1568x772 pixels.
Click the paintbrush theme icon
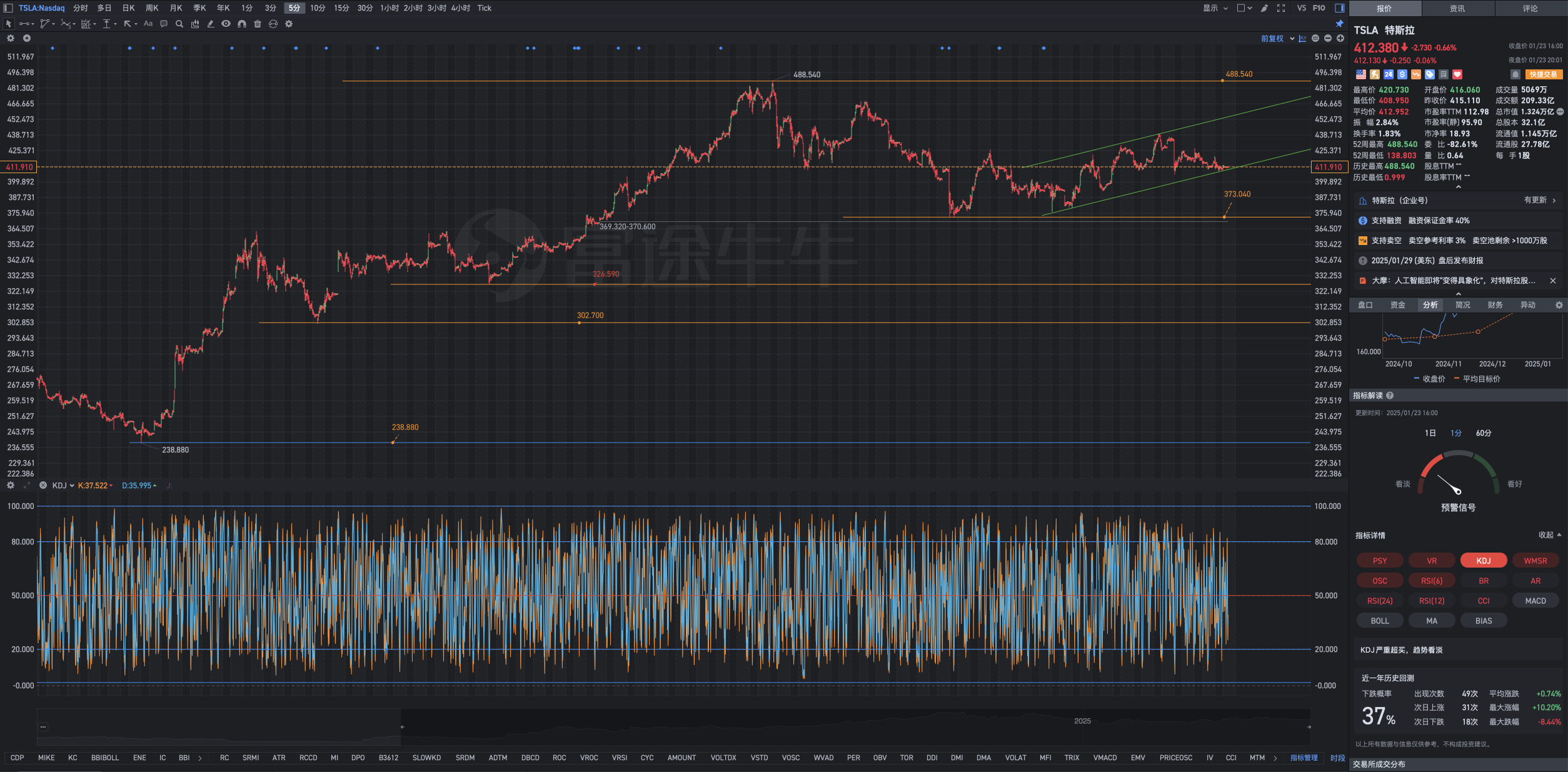(x=1264, y=8)
